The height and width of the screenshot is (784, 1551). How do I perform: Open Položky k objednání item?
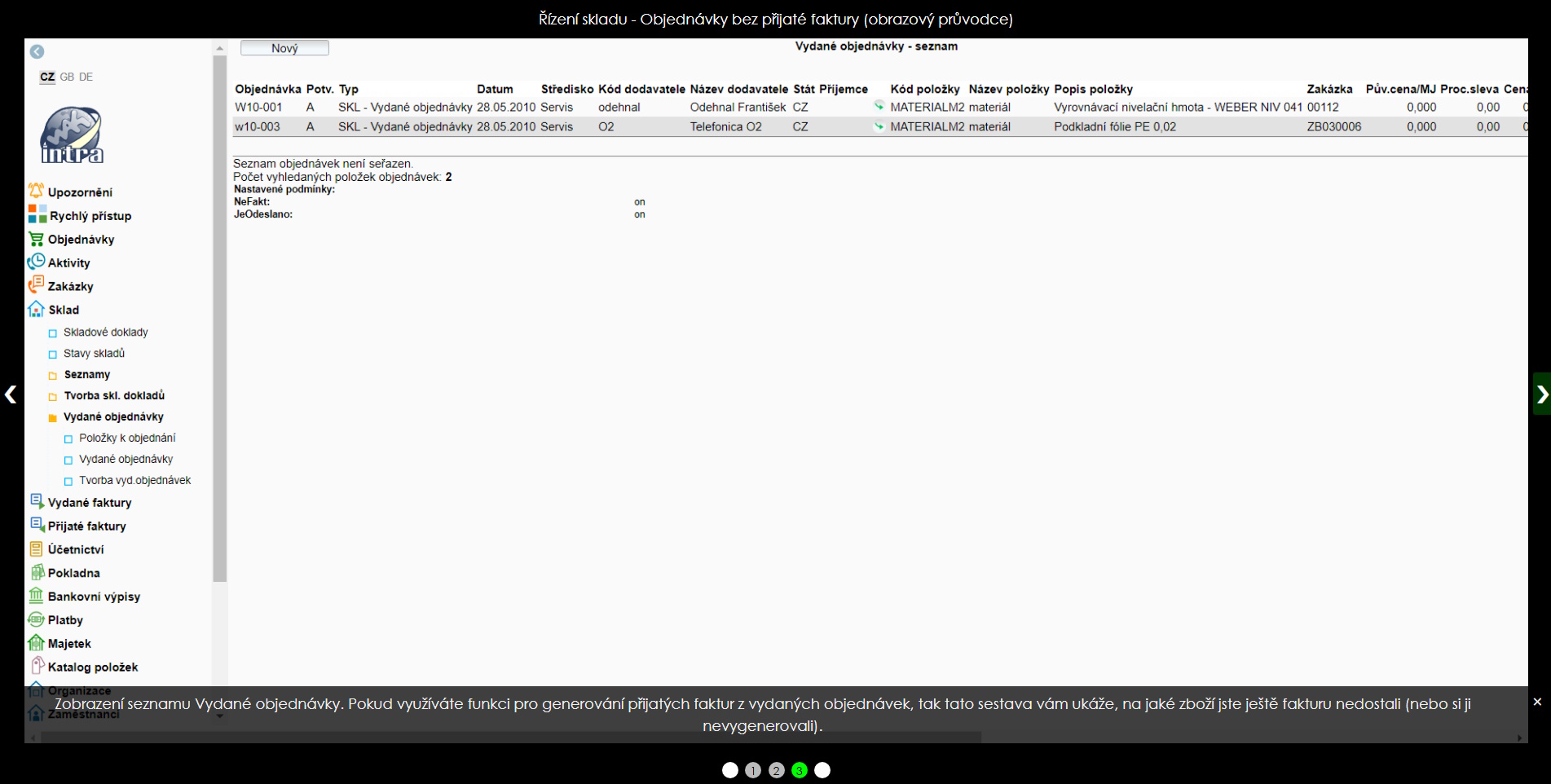(x=127, y=438)
